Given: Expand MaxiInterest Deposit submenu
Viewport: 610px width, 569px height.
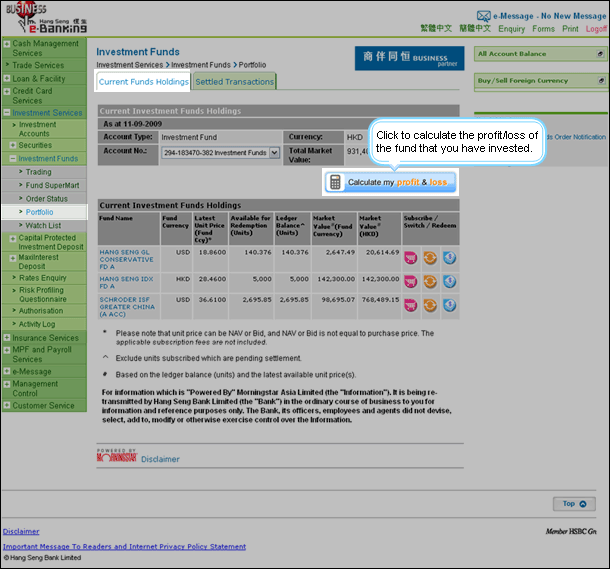Looking at the screenshot, I should pyautogui.click(x=13, y=258).
